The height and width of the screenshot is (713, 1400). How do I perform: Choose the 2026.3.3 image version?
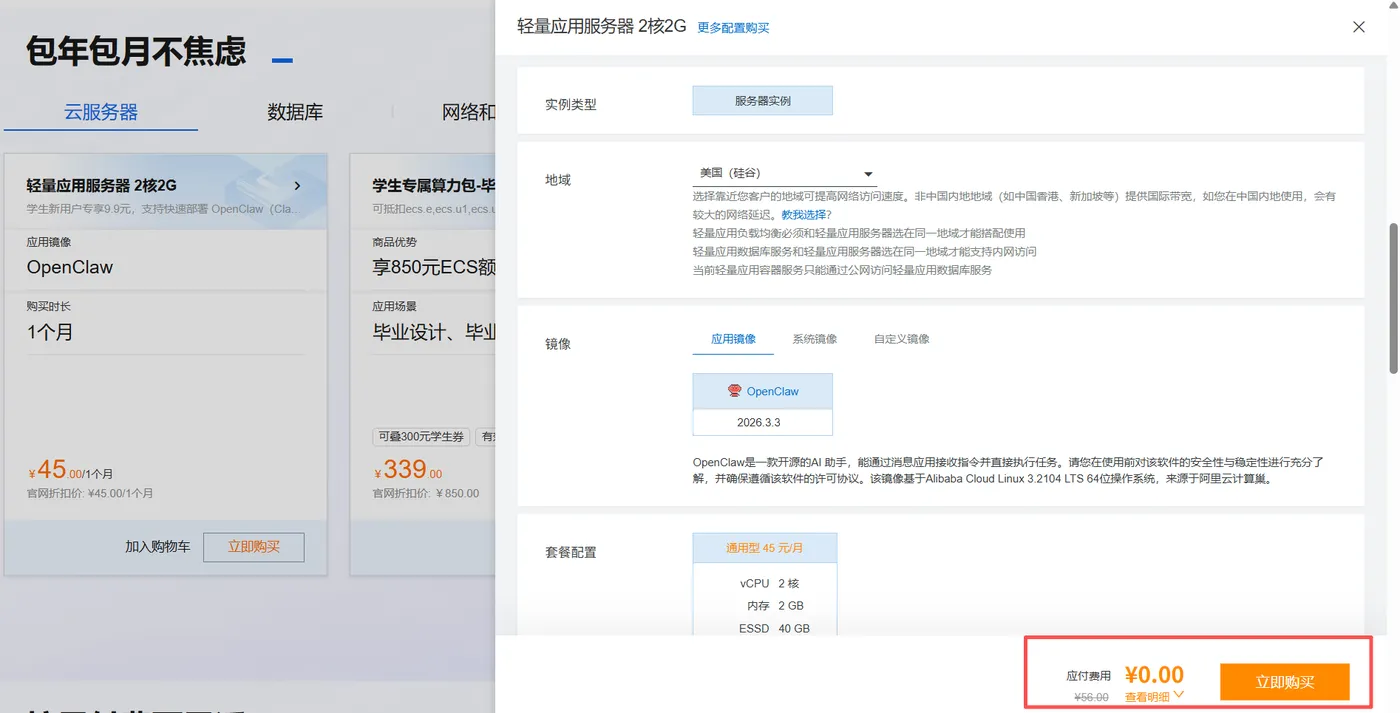click(x=763, y=422)
